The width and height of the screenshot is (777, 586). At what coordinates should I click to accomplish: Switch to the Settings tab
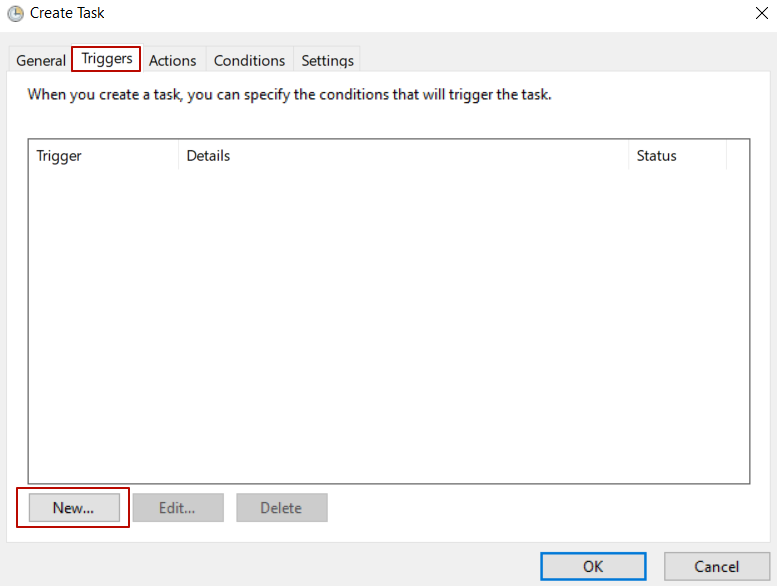pos(327,61)
